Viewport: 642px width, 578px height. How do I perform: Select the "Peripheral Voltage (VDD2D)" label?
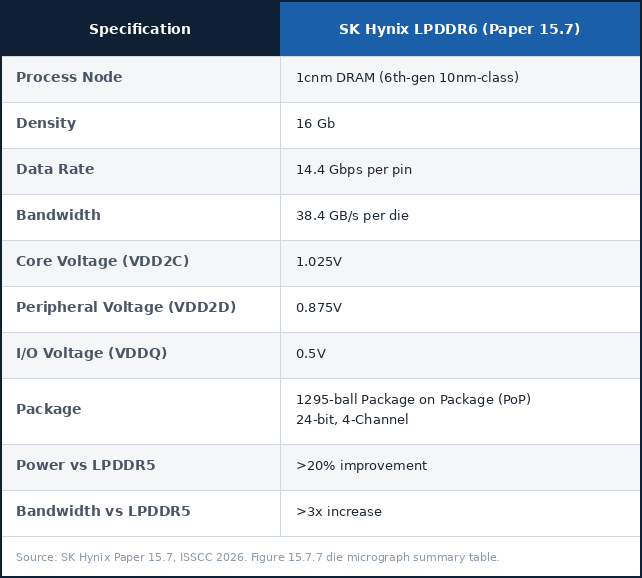[126, 307]
